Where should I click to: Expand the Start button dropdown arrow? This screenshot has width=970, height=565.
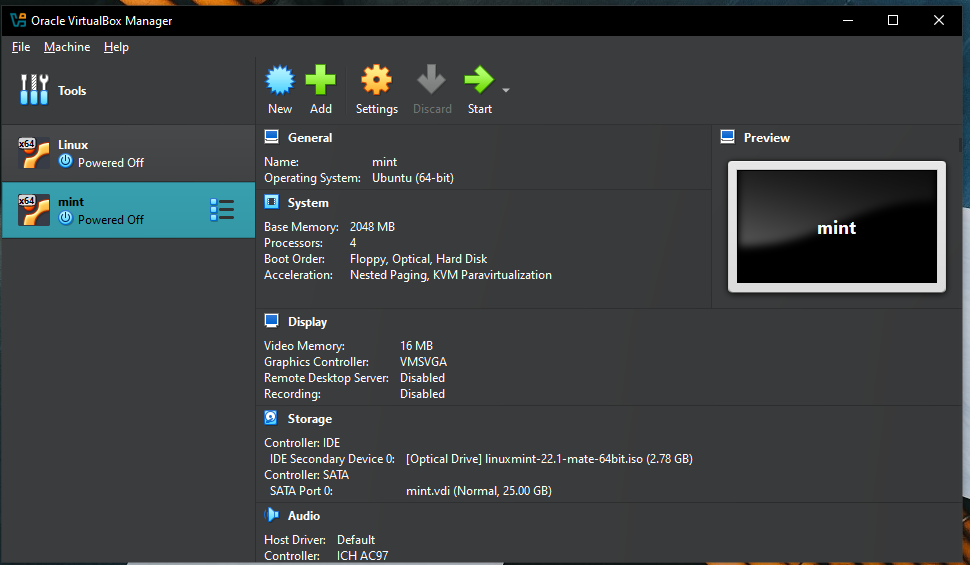pos(506,90)
